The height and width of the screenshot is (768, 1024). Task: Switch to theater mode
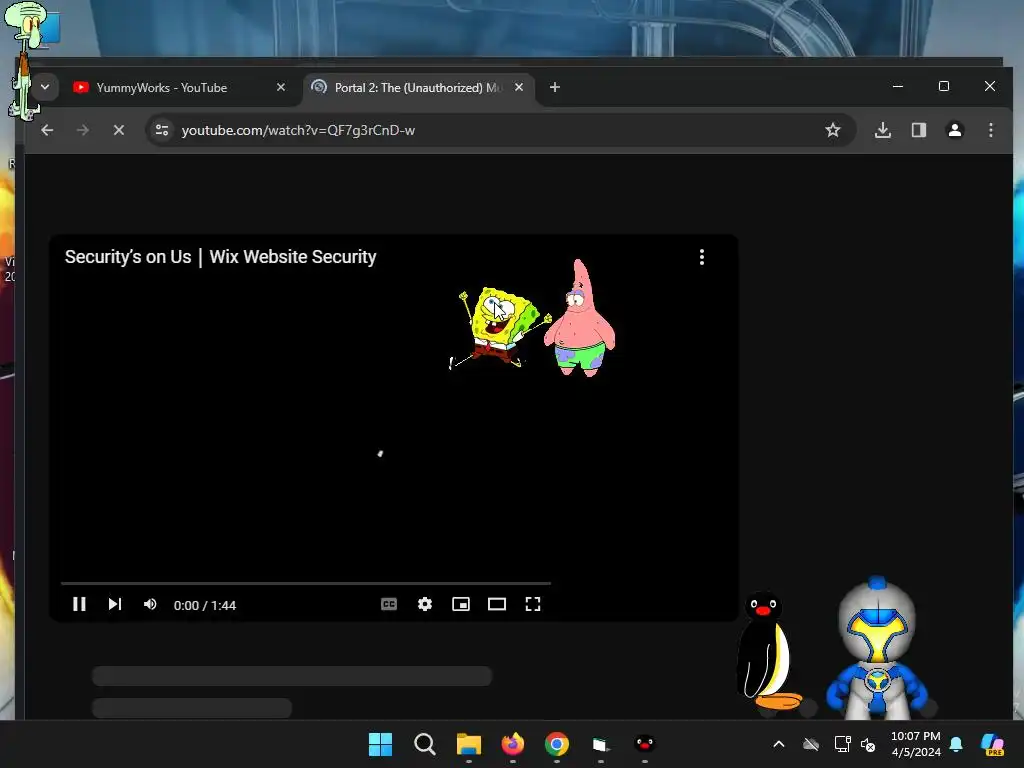click(x=497, y=604)
